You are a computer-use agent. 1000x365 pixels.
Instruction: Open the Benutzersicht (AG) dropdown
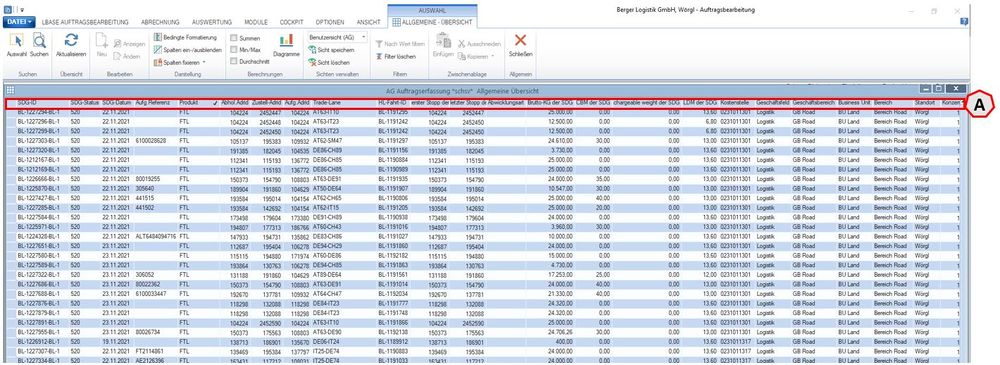pos(337,38)
